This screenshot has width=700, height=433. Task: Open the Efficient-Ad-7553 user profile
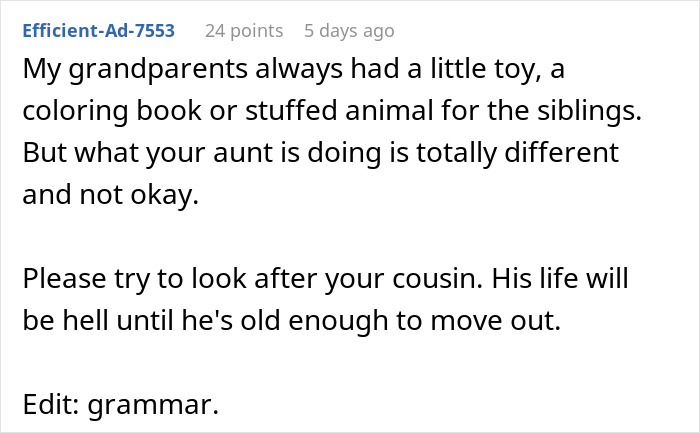(98, 31)
